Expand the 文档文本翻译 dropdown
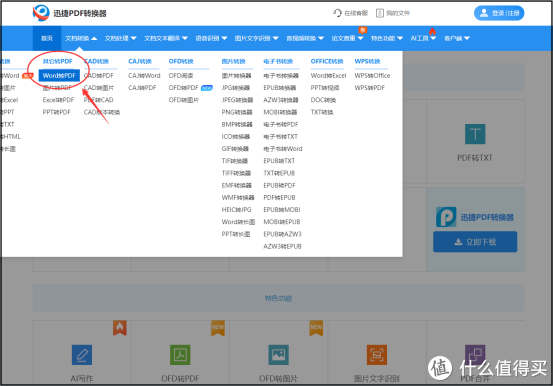 166,38
